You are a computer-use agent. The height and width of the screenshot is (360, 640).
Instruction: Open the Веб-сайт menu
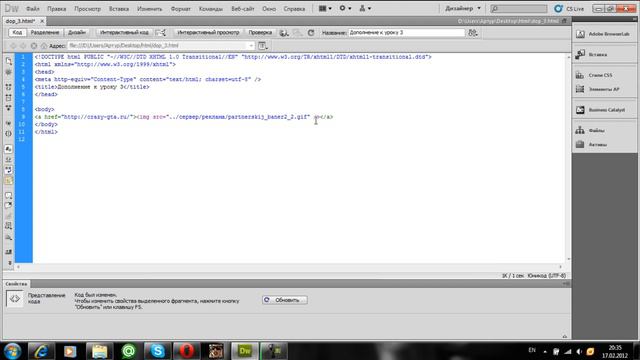[242, 9]
